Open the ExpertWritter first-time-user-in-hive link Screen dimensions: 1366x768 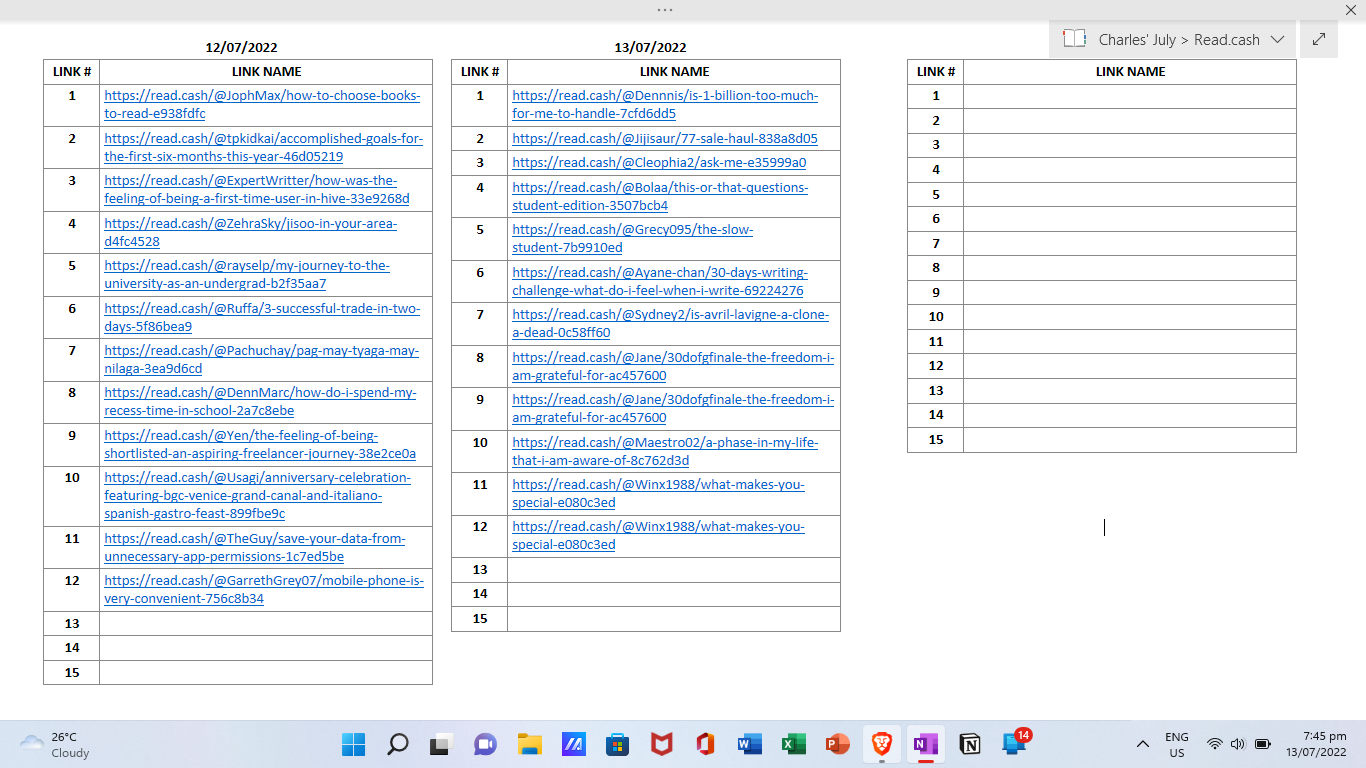point(257,189)
